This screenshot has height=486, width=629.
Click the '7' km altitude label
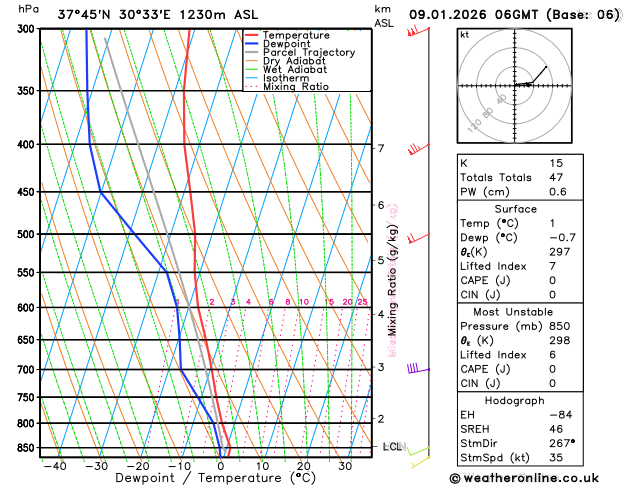[381, 148]
